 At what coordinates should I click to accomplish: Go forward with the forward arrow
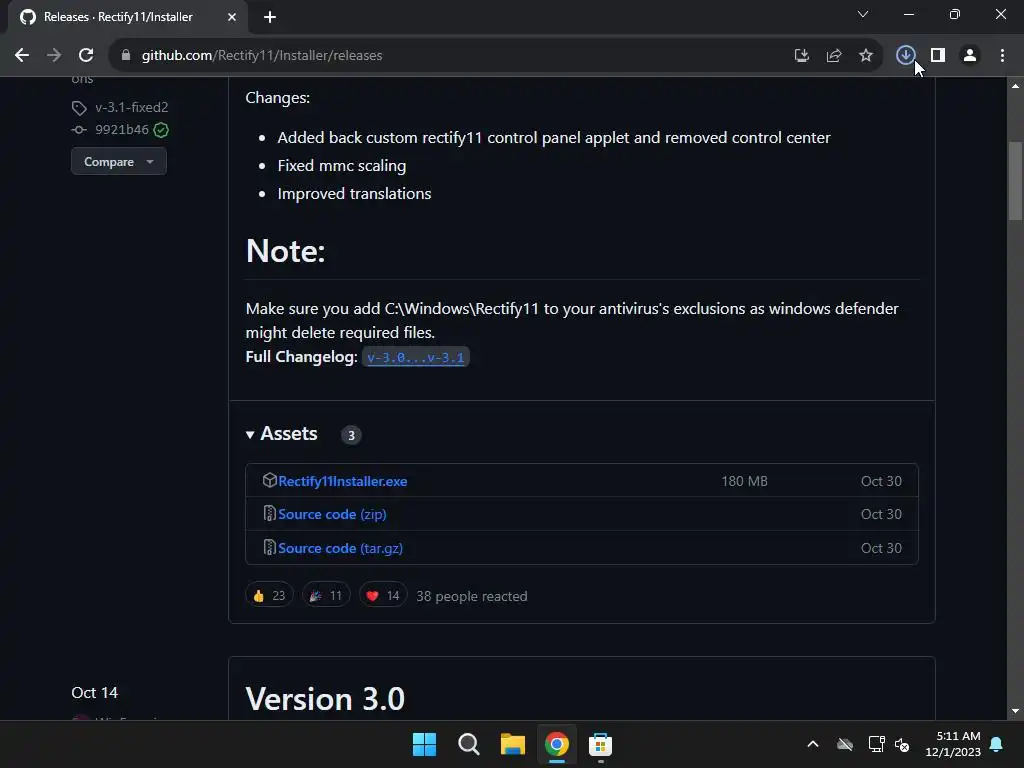point(54,56)
